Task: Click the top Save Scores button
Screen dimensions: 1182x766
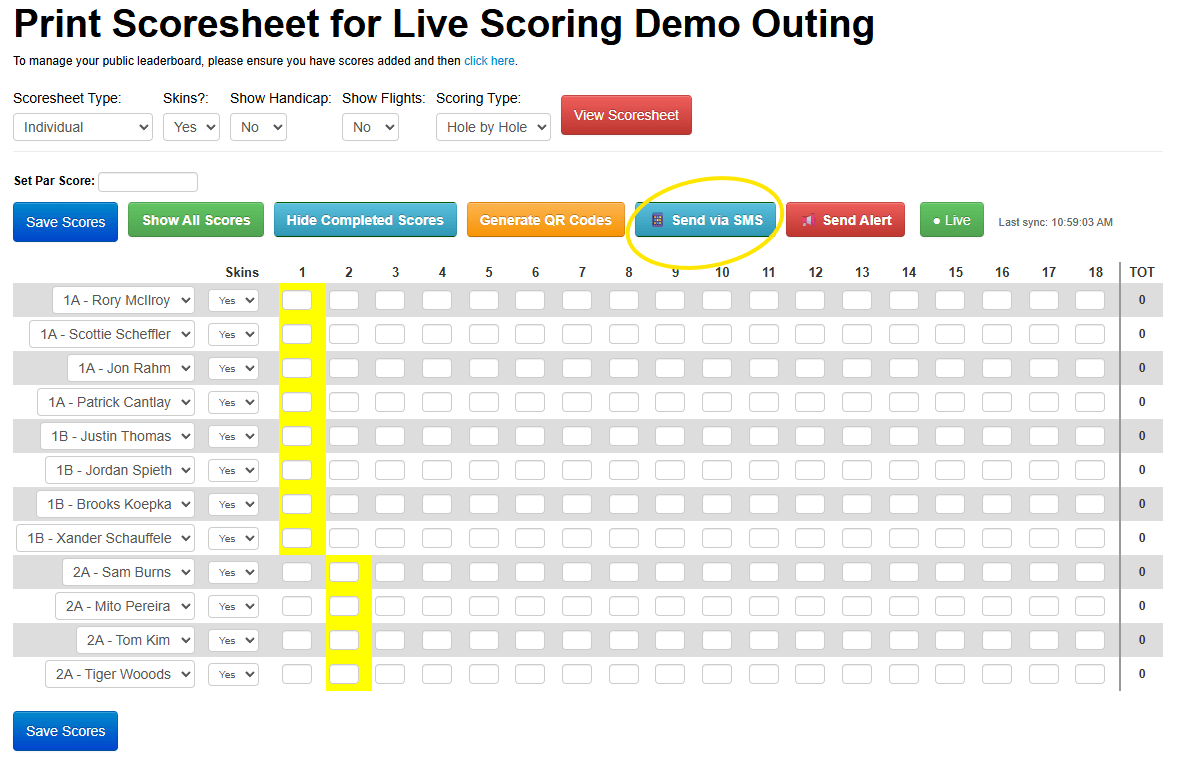Action: click(x=66, y=222)
